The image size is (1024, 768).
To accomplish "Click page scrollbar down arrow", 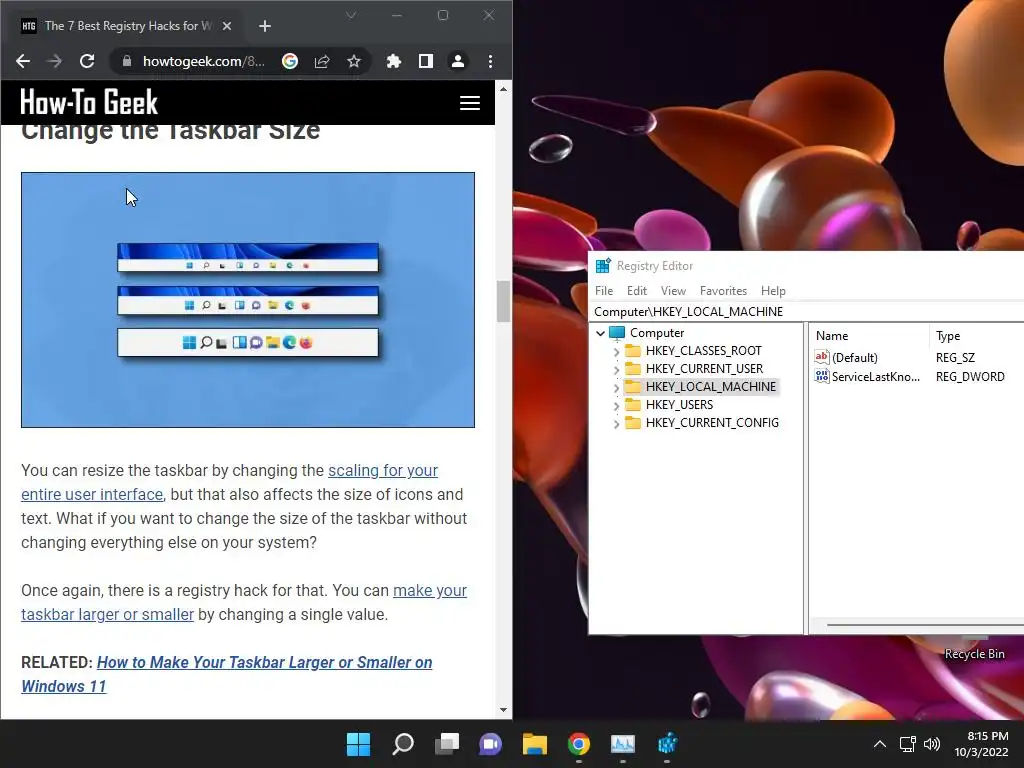I will 503,710.
